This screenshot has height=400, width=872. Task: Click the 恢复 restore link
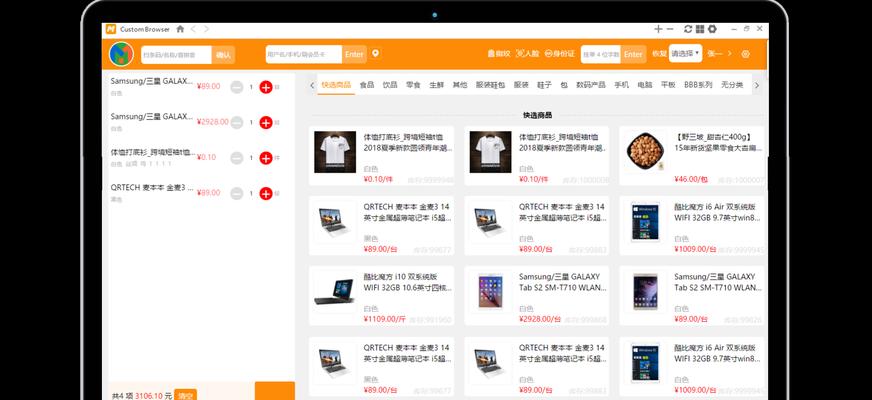coord(659,54)
